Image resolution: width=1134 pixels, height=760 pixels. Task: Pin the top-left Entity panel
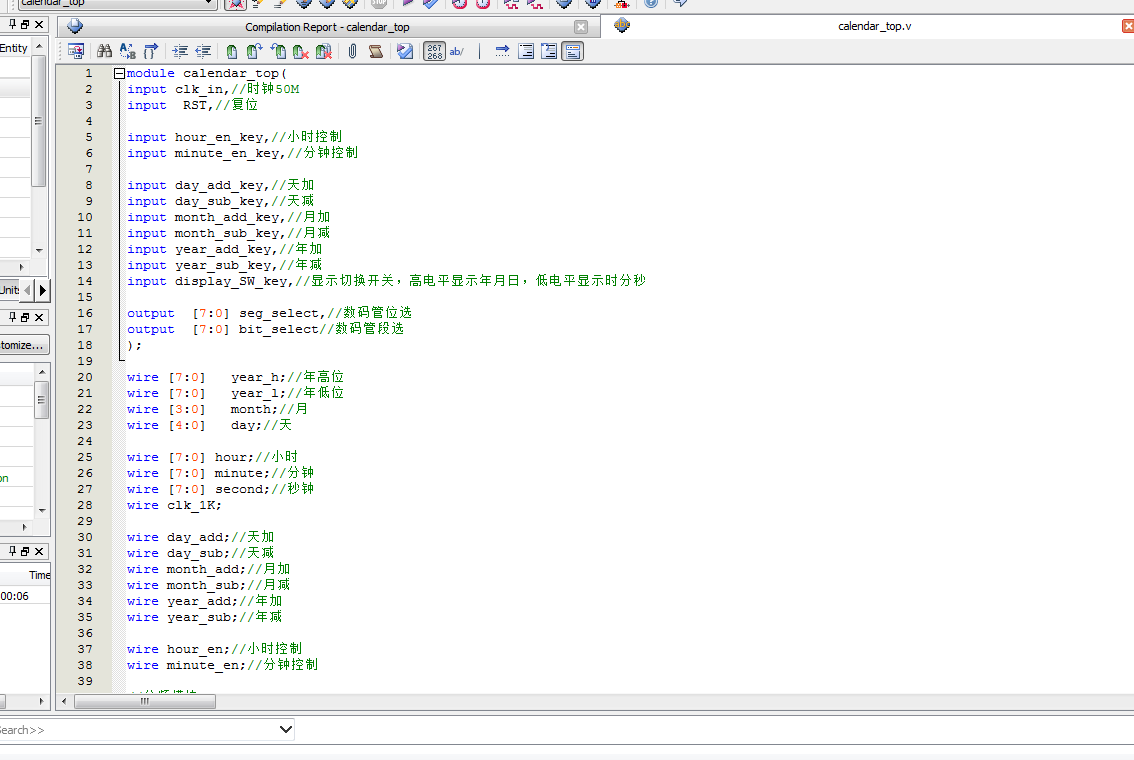(x=12, y=24)
